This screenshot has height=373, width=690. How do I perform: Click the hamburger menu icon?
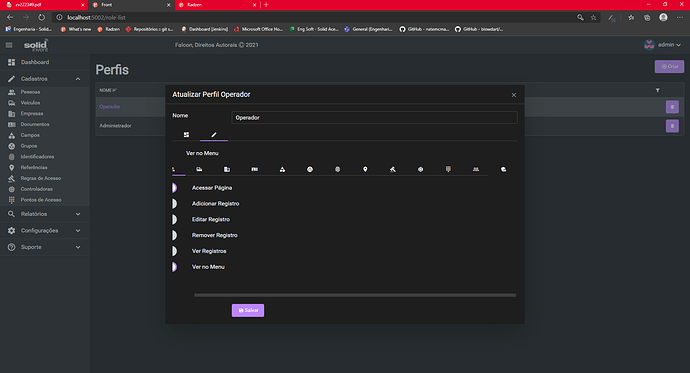(x=9, y=45)
